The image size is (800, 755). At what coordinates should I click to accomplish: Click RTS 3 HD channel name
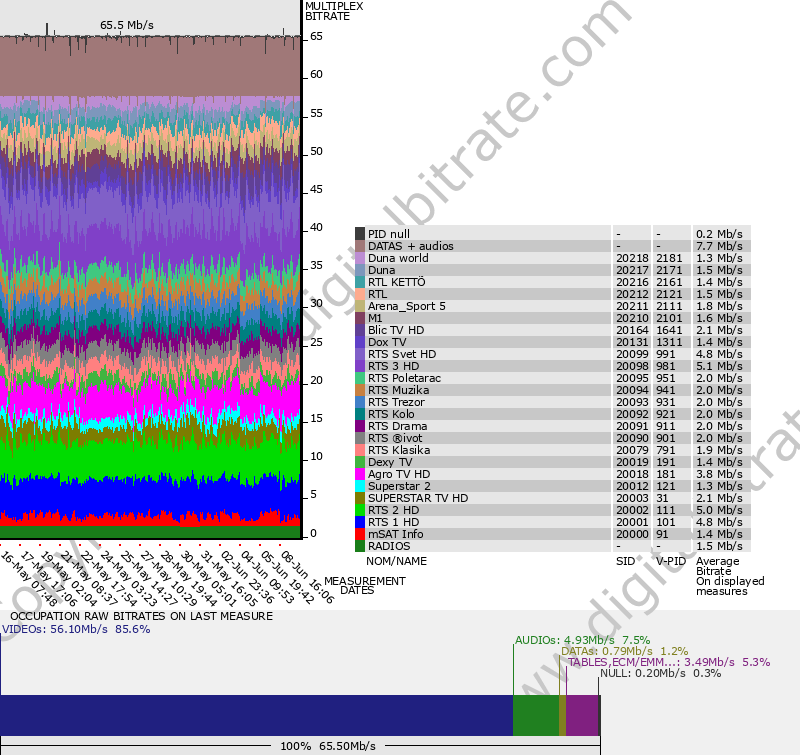click(393, 366)
